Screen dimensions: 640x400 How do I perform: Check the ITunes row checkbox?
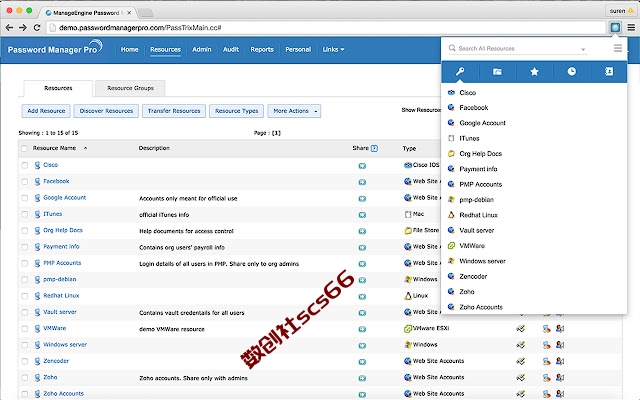click(24, 214)
